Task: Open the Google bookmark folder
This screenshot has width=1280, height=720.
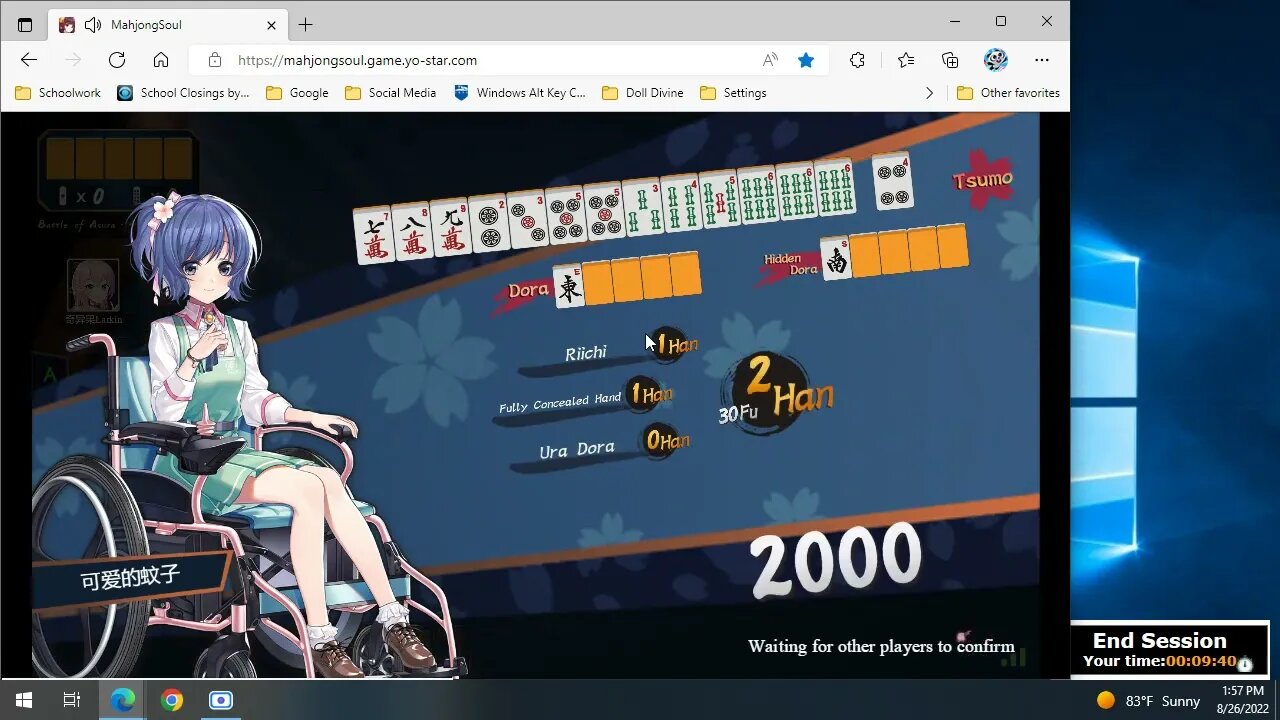Action: [x=297, y=93]
